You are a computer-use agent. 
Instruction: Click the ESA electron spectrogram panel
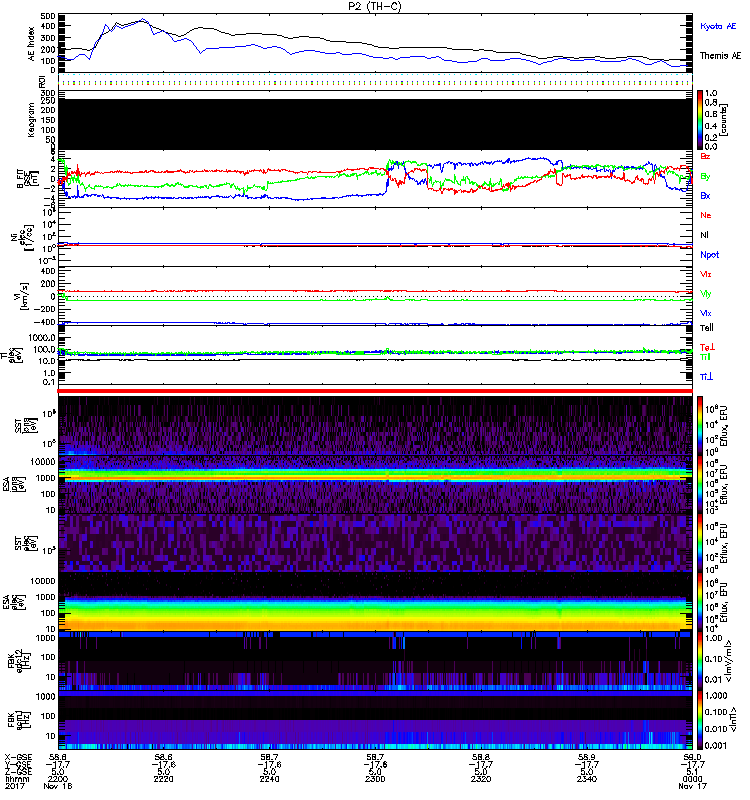pyautogui.click(x=375, y=602)
